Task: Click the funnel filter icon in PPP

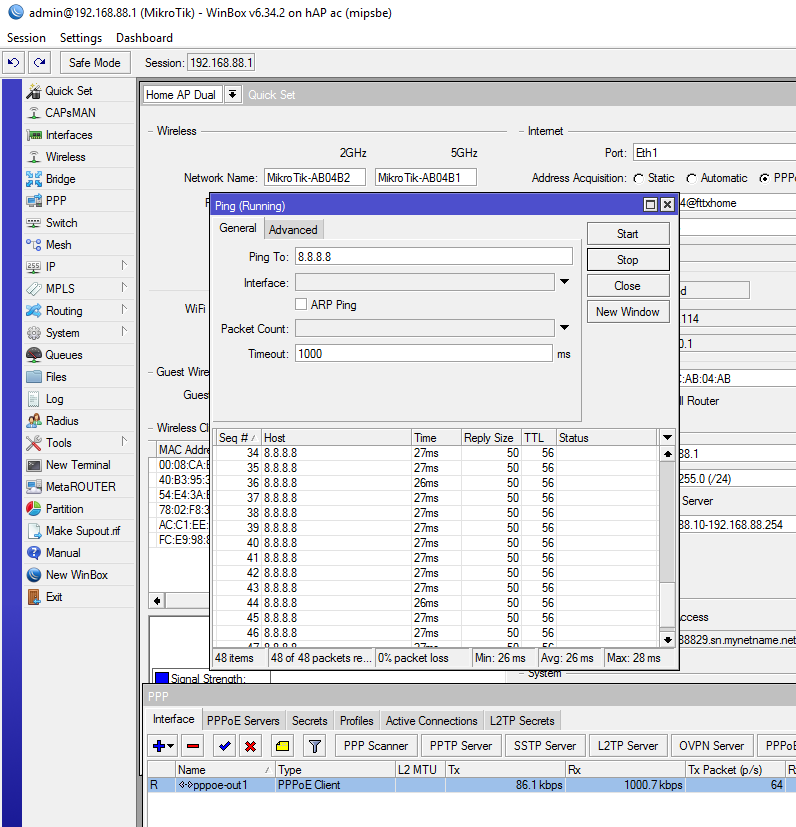Action: click(314, 745)
